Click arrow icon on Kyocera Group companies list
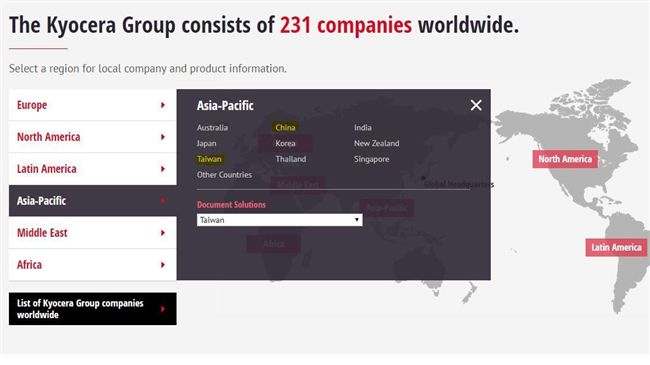Viewport: 650px width, 365px height. [163, 309]
